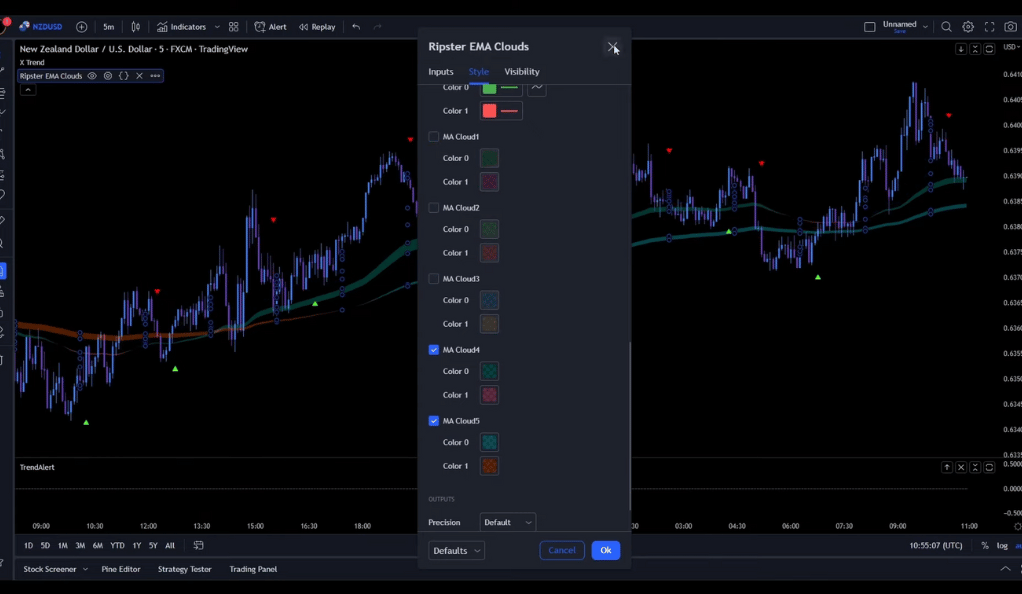Switch to the Style tab

click(x=478, y=72)
